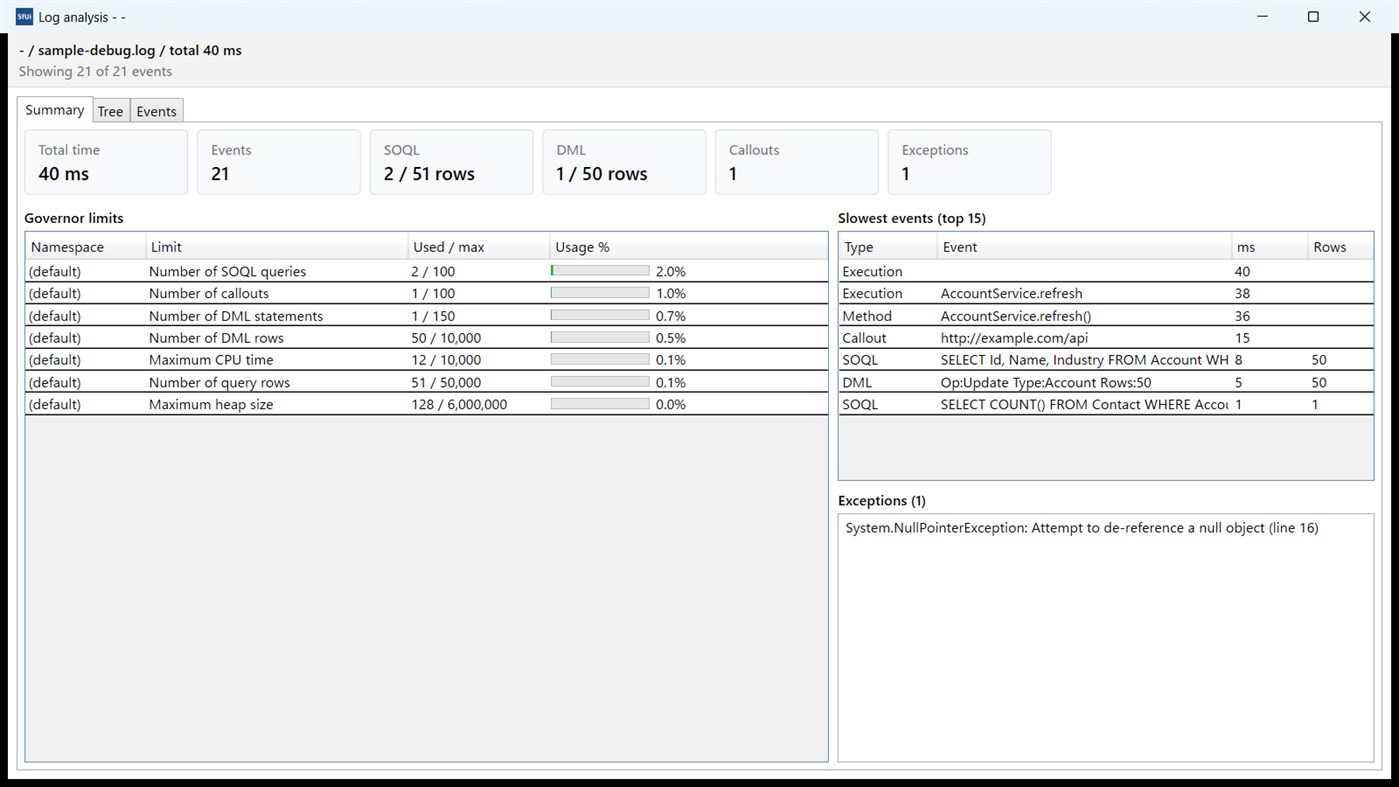This screenshot has width=1399, height=787.
Task: Select the Number of callouts row
Action: click(427, 293)
